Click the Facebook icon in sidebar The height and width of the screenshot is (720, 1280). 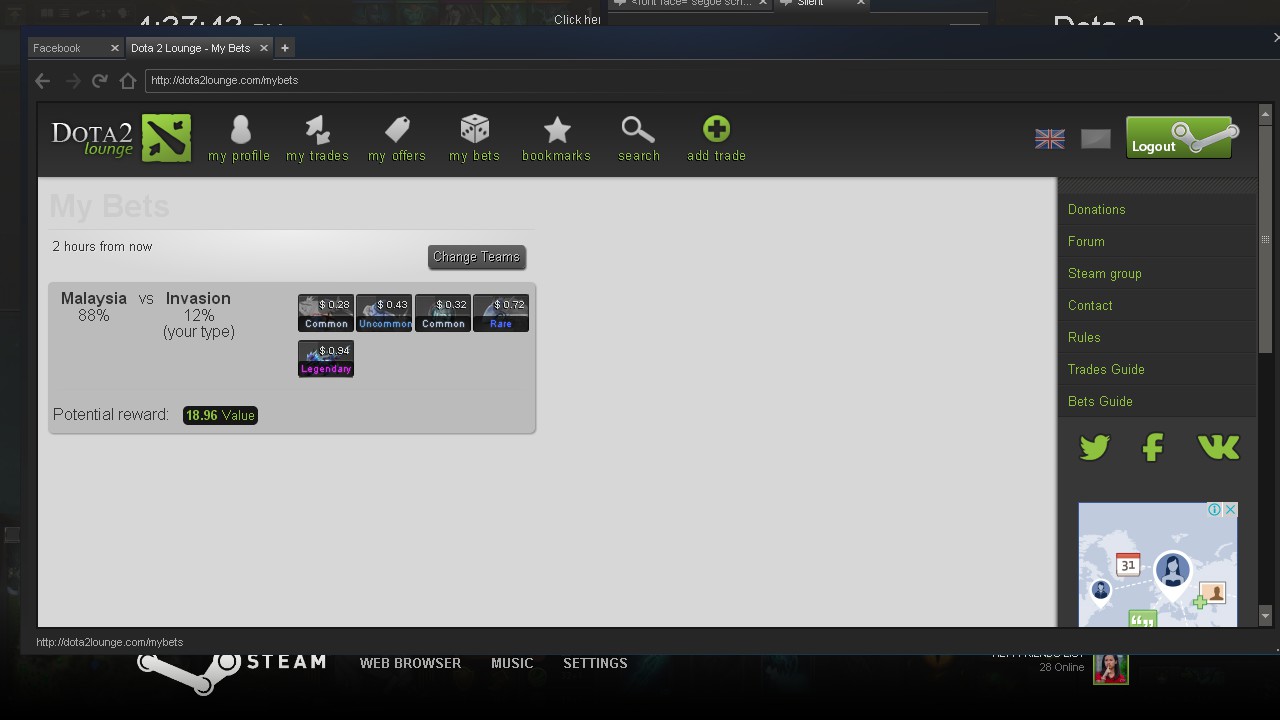tap(1153, 447)
